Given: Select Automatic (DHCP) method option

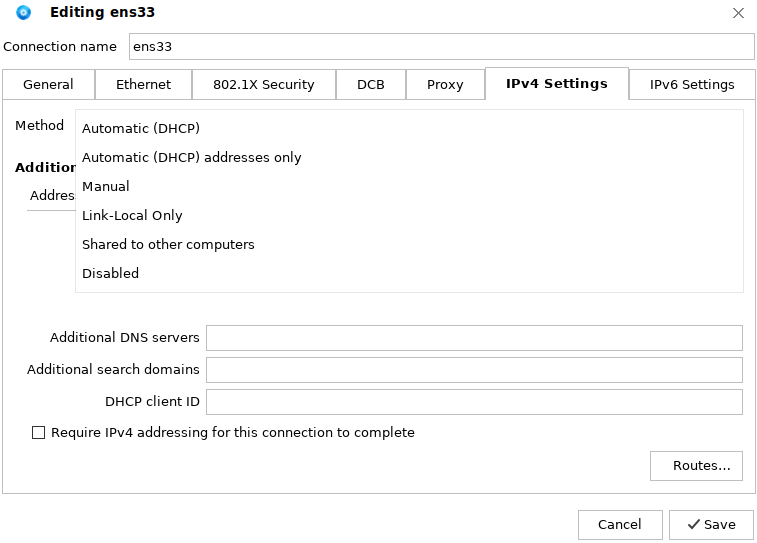Looking at the screenshot, I should (x=141, y=128).
